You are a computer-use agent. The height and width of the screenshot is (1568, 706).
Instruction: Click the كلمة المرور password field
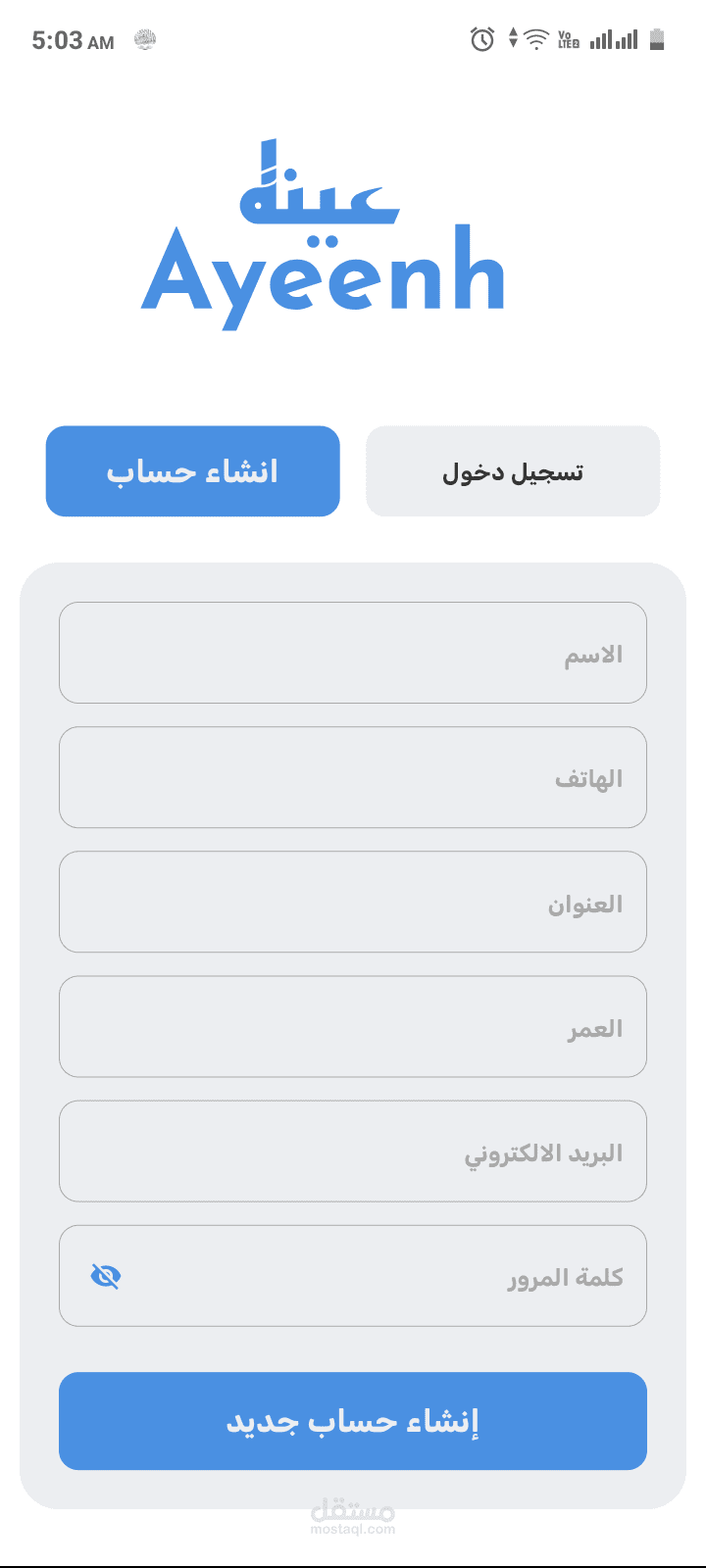[x=373, y=1276]
